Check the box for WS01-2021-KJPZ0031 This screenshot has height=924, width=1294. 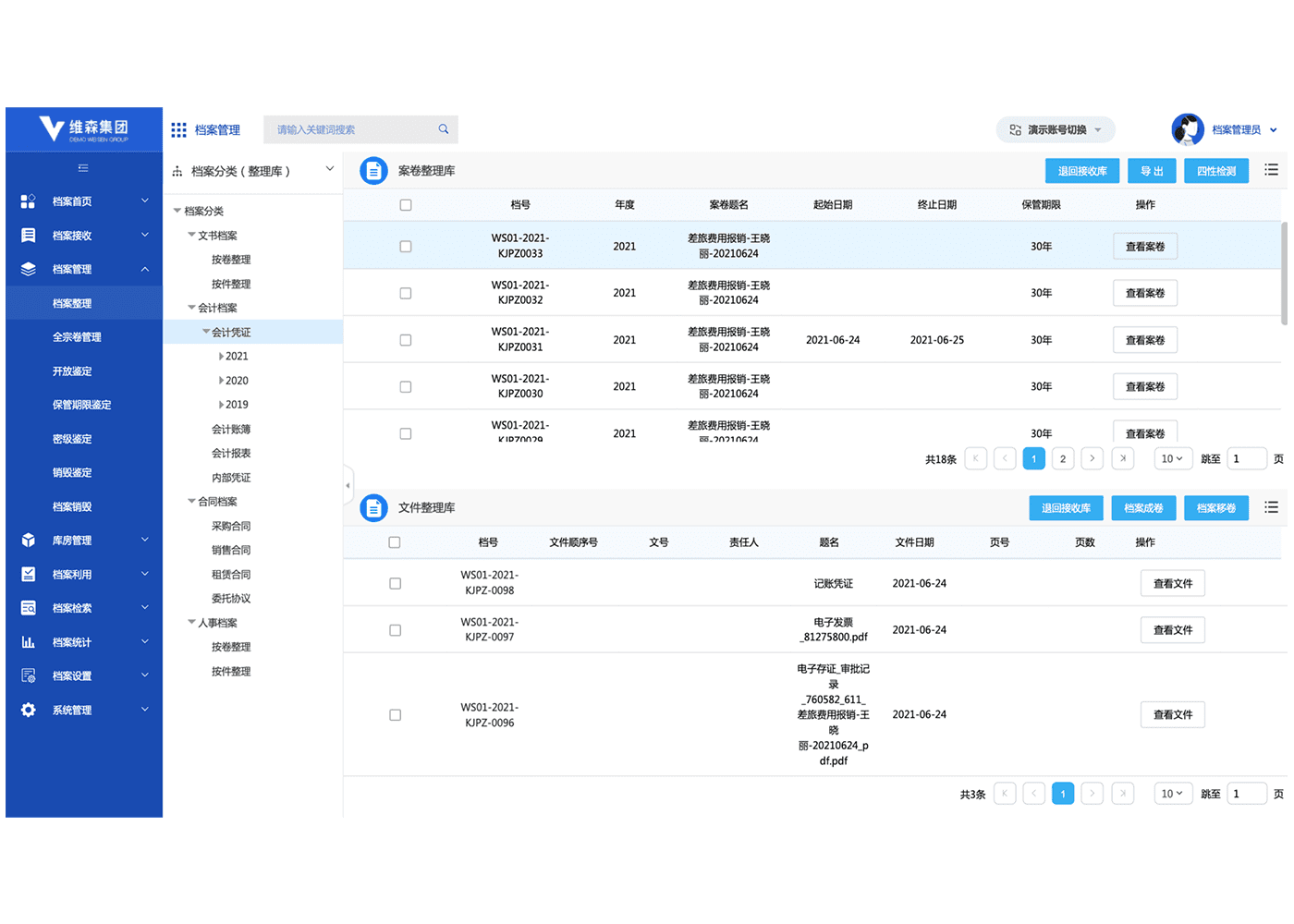click(406, 340)
